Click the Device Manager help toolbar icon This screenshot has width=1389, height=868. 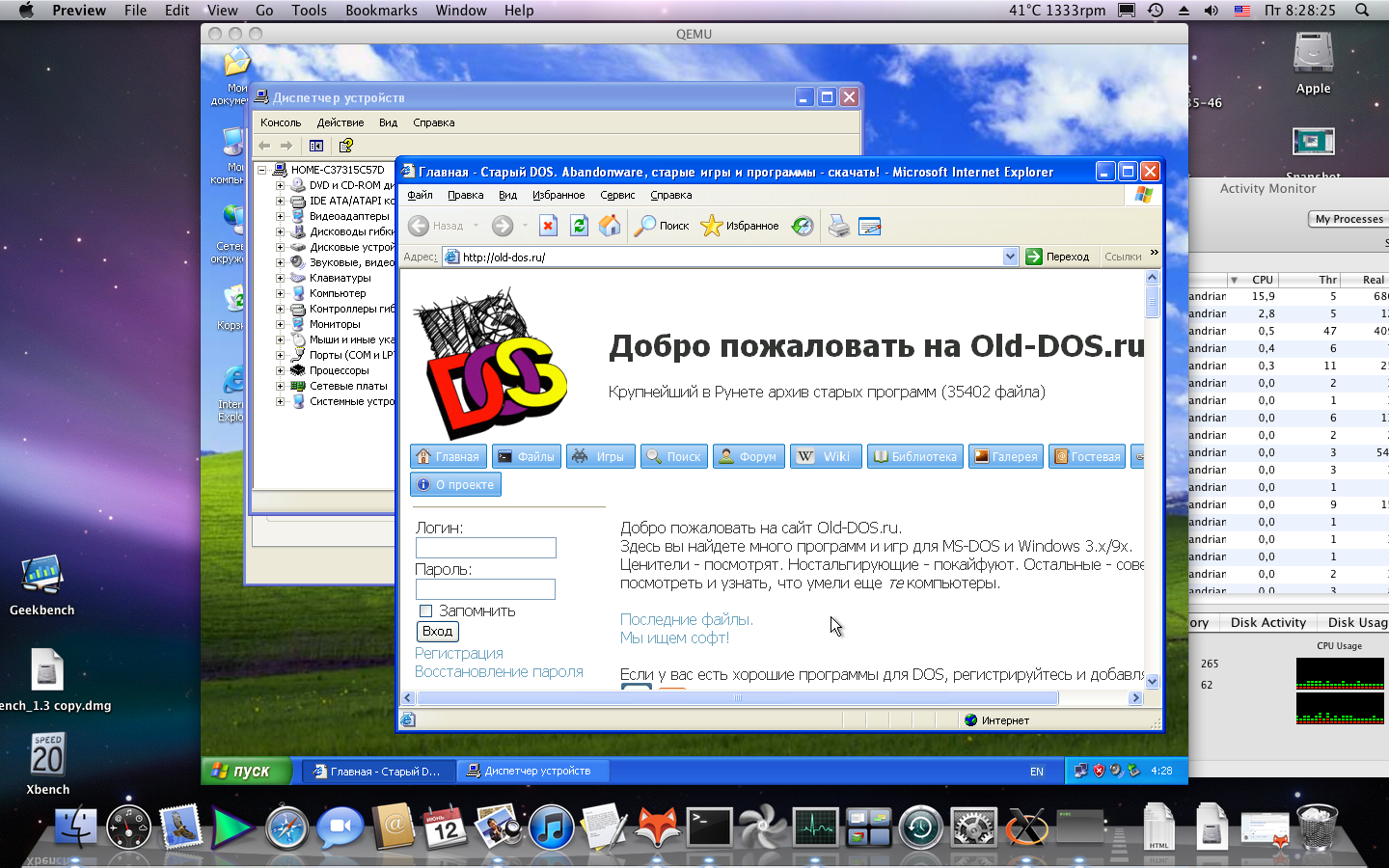pyautogui.click(x=345, y=146)
